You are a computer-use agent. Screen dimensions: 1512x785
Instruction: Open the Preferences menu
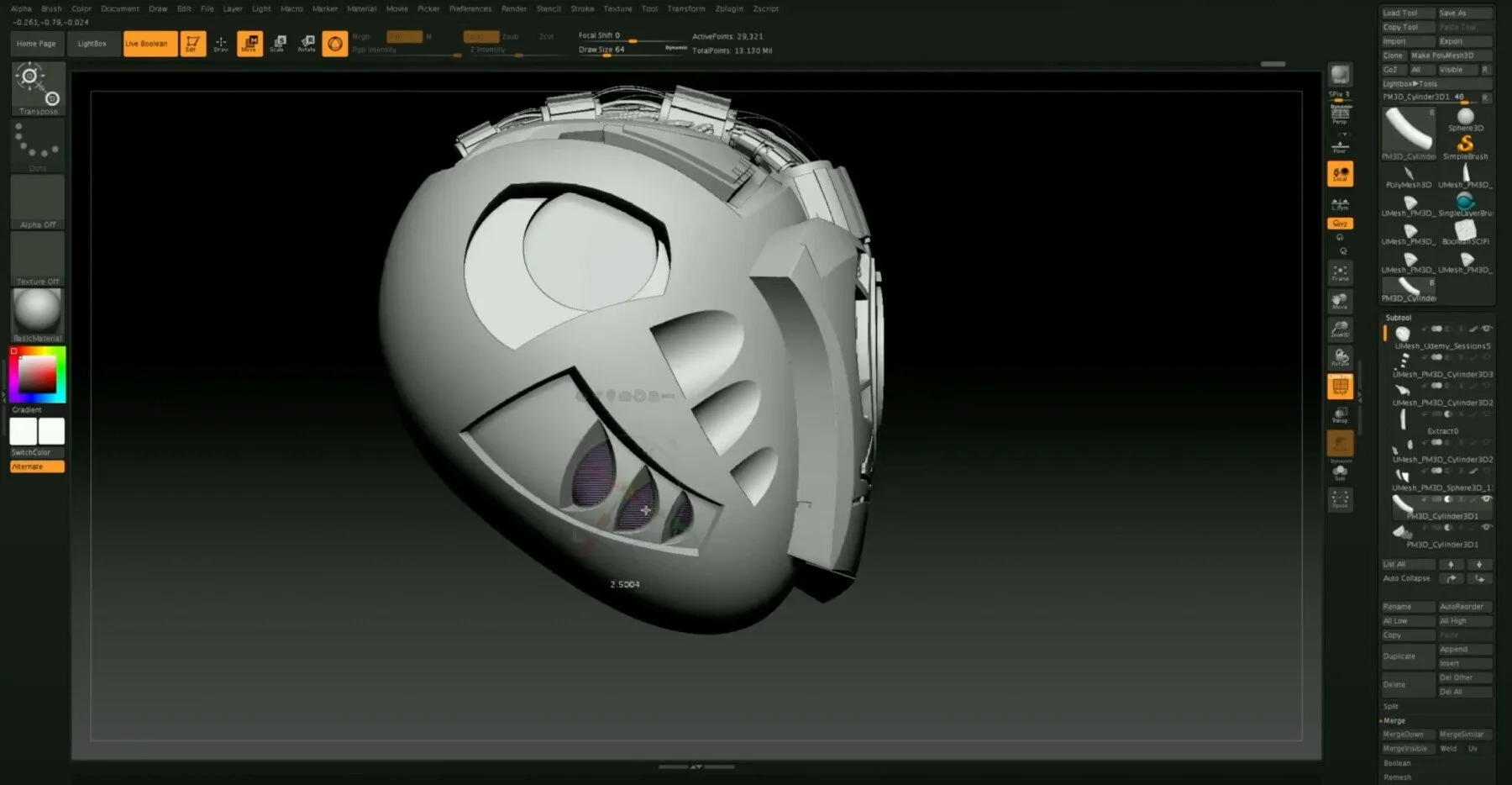pyautogui.click(x=470, y=8)
